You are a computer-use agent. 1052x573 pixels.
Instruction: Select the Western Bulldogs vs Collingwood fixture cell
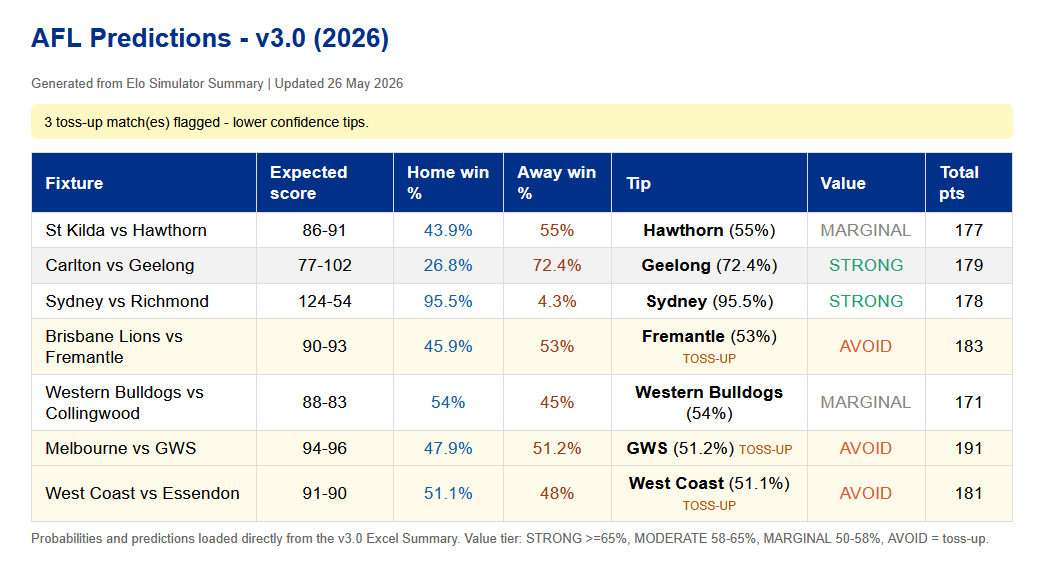point(144,403)
